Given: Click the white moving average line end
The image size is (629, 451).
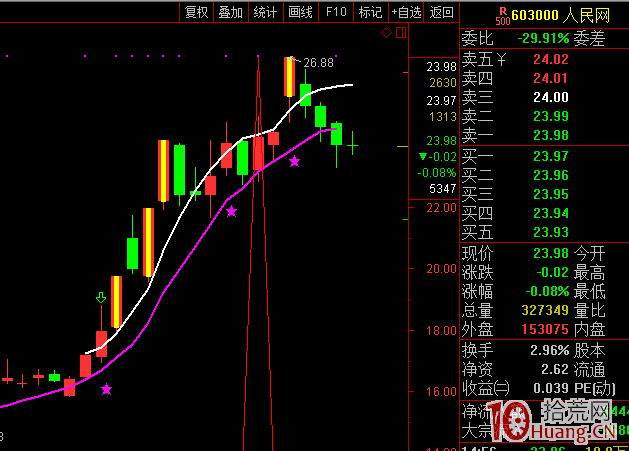Looking at the screenshot, I should coord(352,85).
